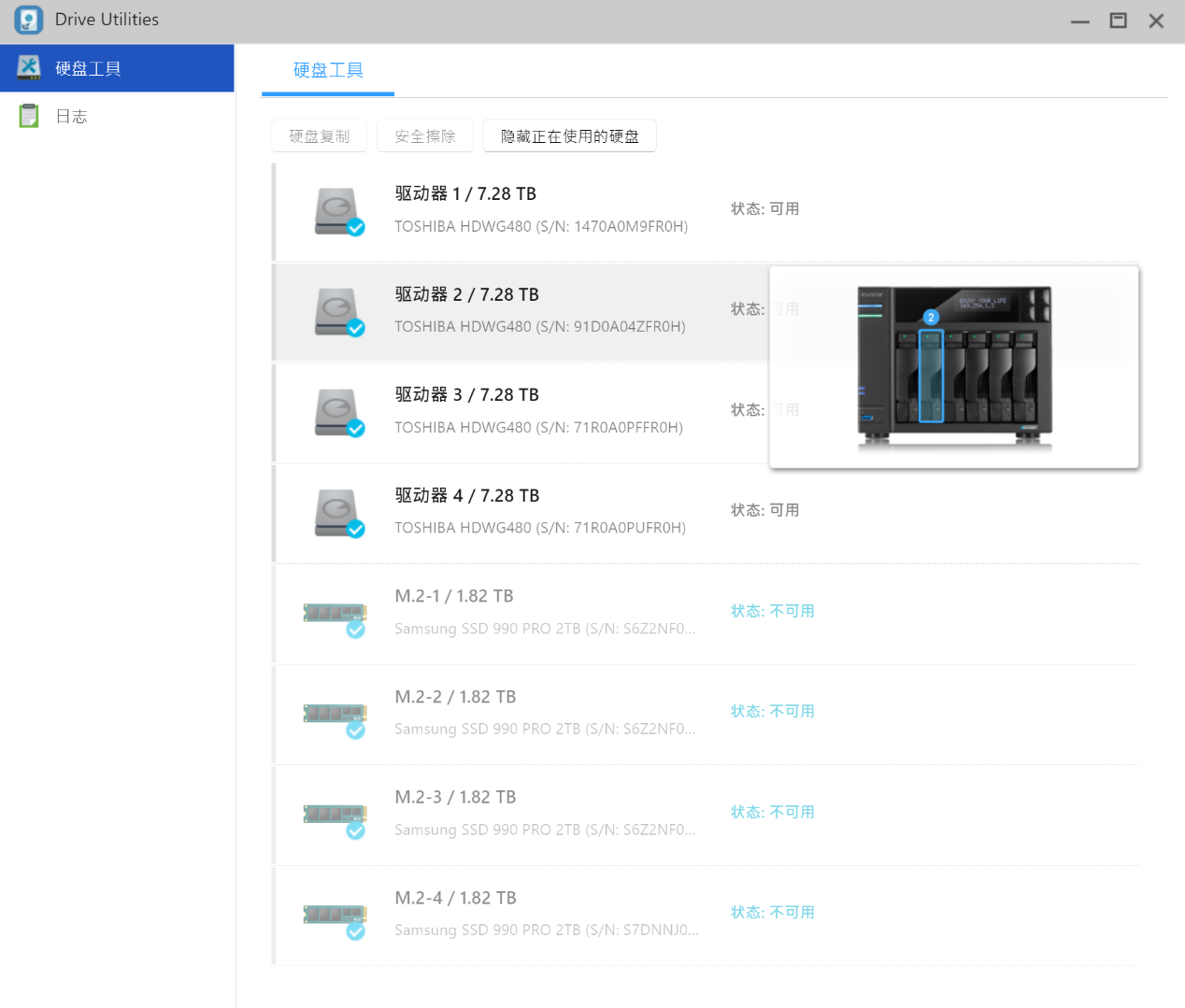The width and height of the screenshot is (1185, 1008).
Task: Click the 驱动器 4 状态: 可用 text
Action: point(764,510)
